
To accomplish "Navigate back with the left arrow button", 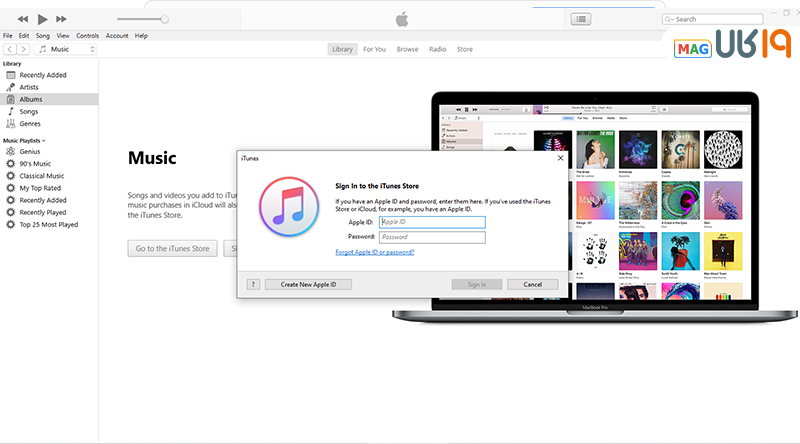I will tap(9, 49).
